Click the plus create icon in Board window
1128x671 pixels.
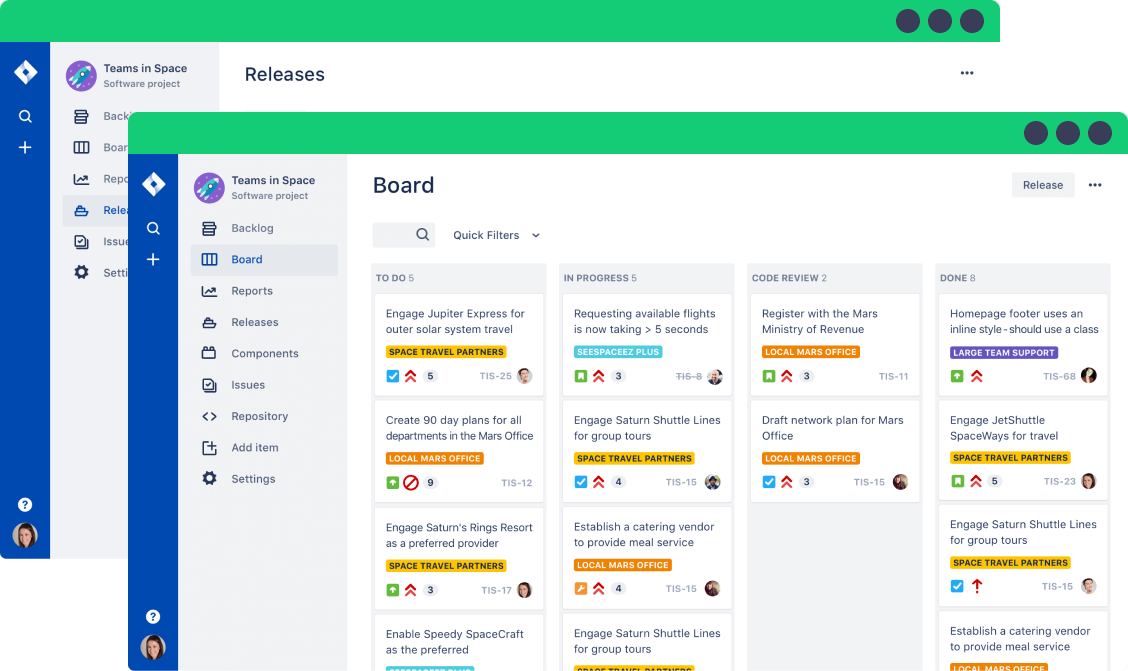click(x=153, y=260)
